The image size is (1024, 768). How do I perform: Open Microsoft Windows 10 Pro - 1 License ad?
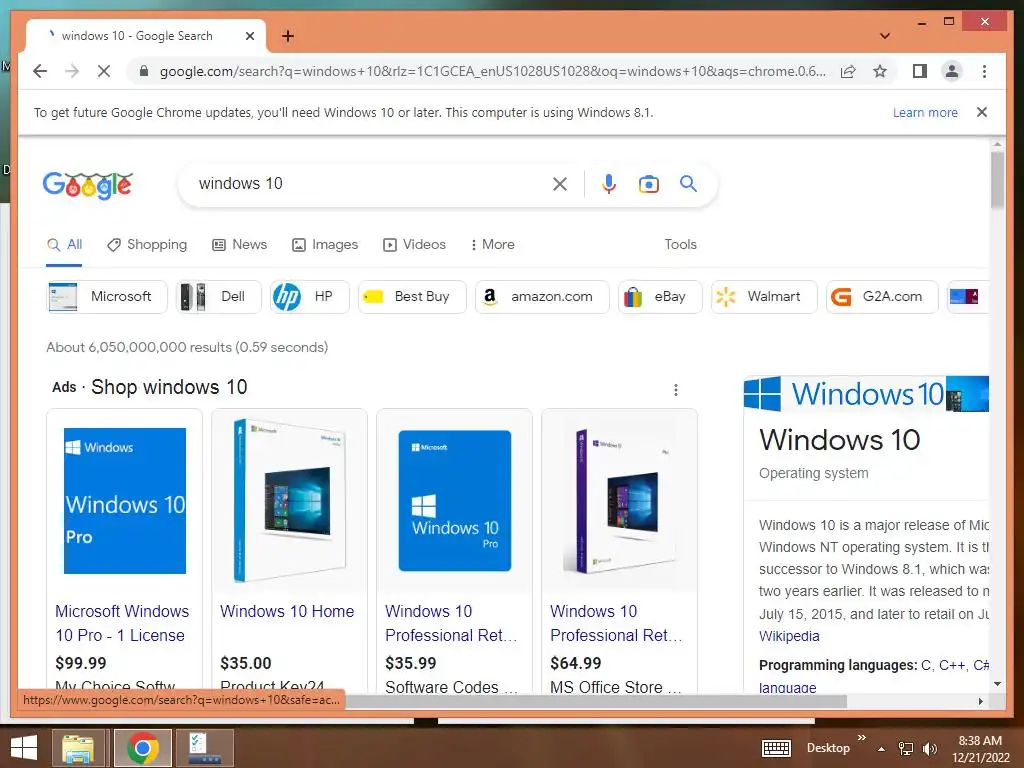(x=122, y=623)
